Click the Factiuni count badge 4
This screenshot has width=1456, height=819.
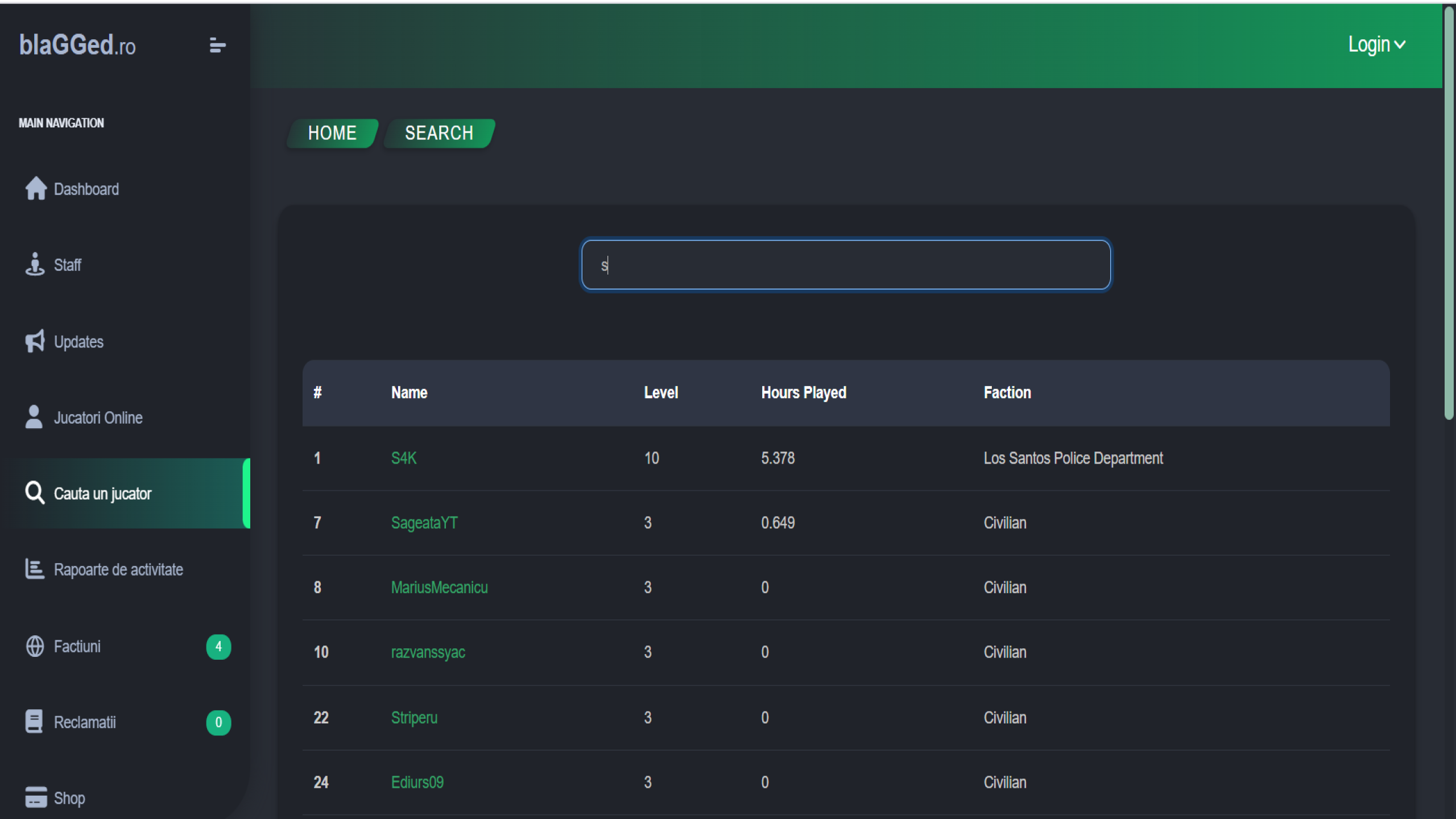click(218, 647)
